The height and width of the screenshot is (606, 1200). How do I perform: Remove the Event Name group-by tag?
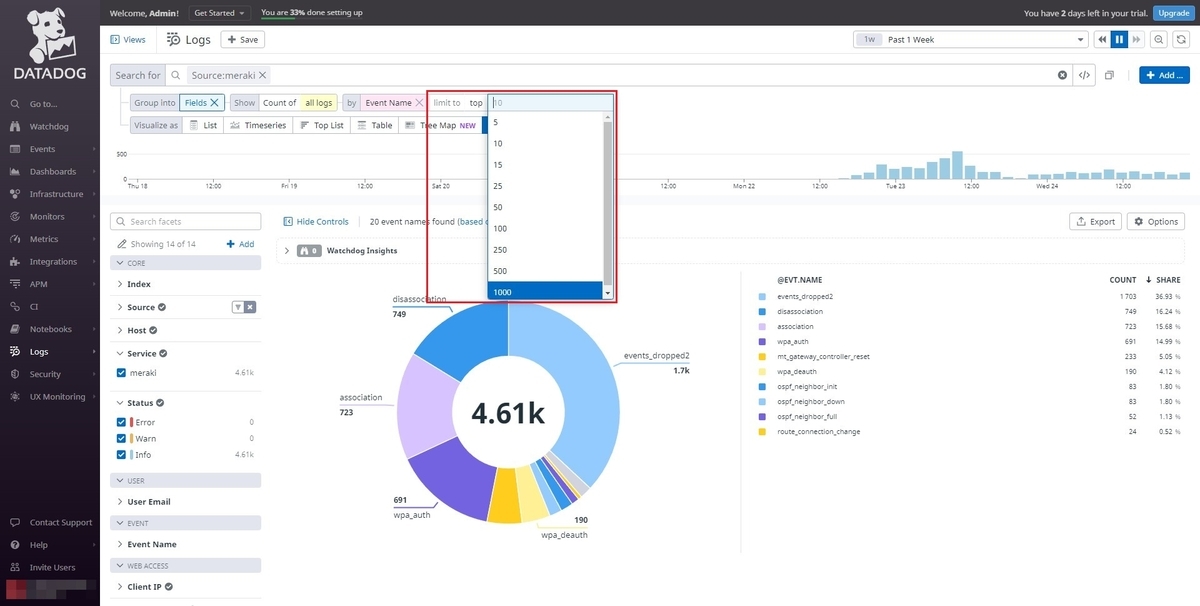[x=419, y=102]
